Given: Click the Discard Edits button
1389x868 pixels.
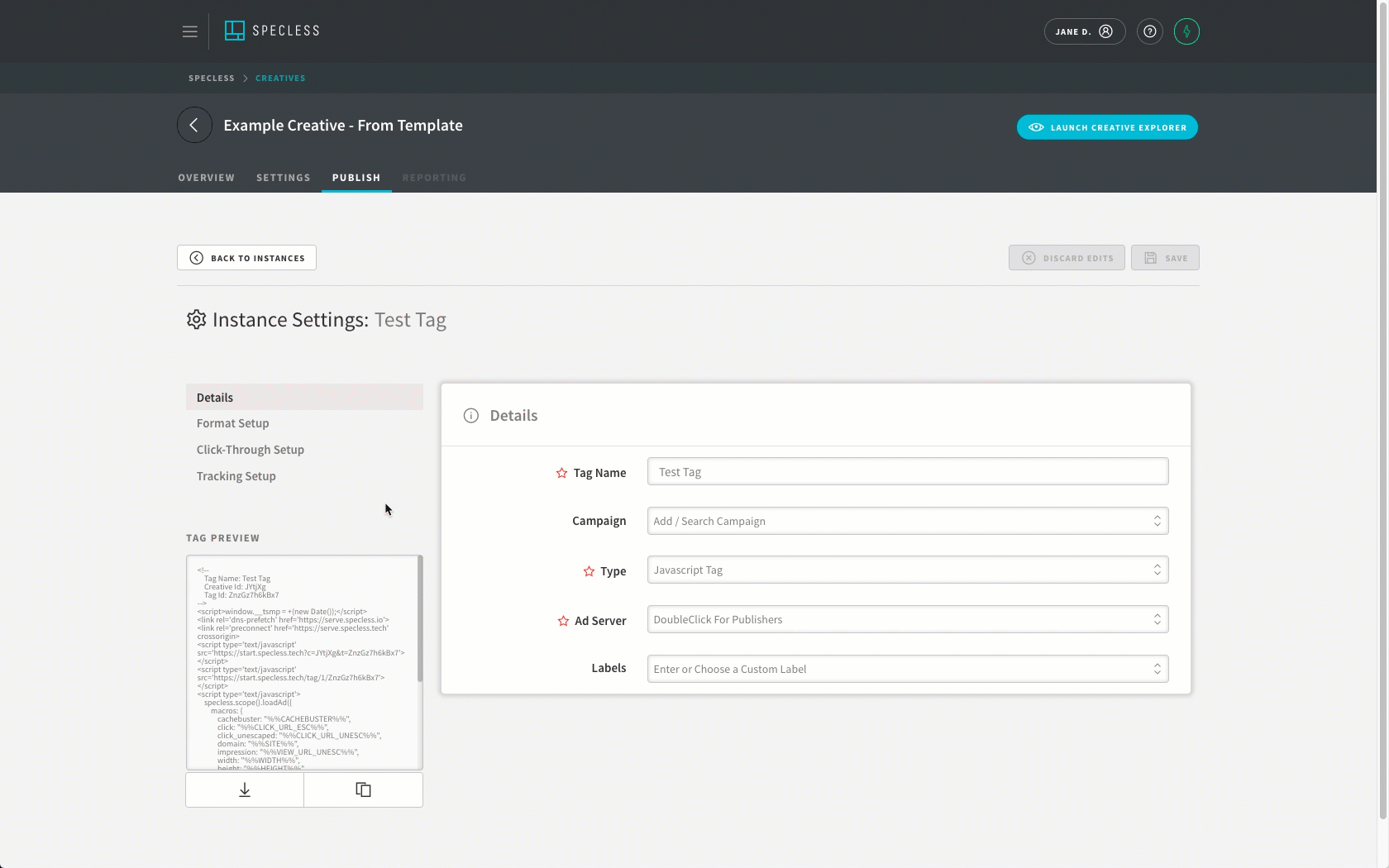Looking at the screenshot, I should pos(1067,258).
